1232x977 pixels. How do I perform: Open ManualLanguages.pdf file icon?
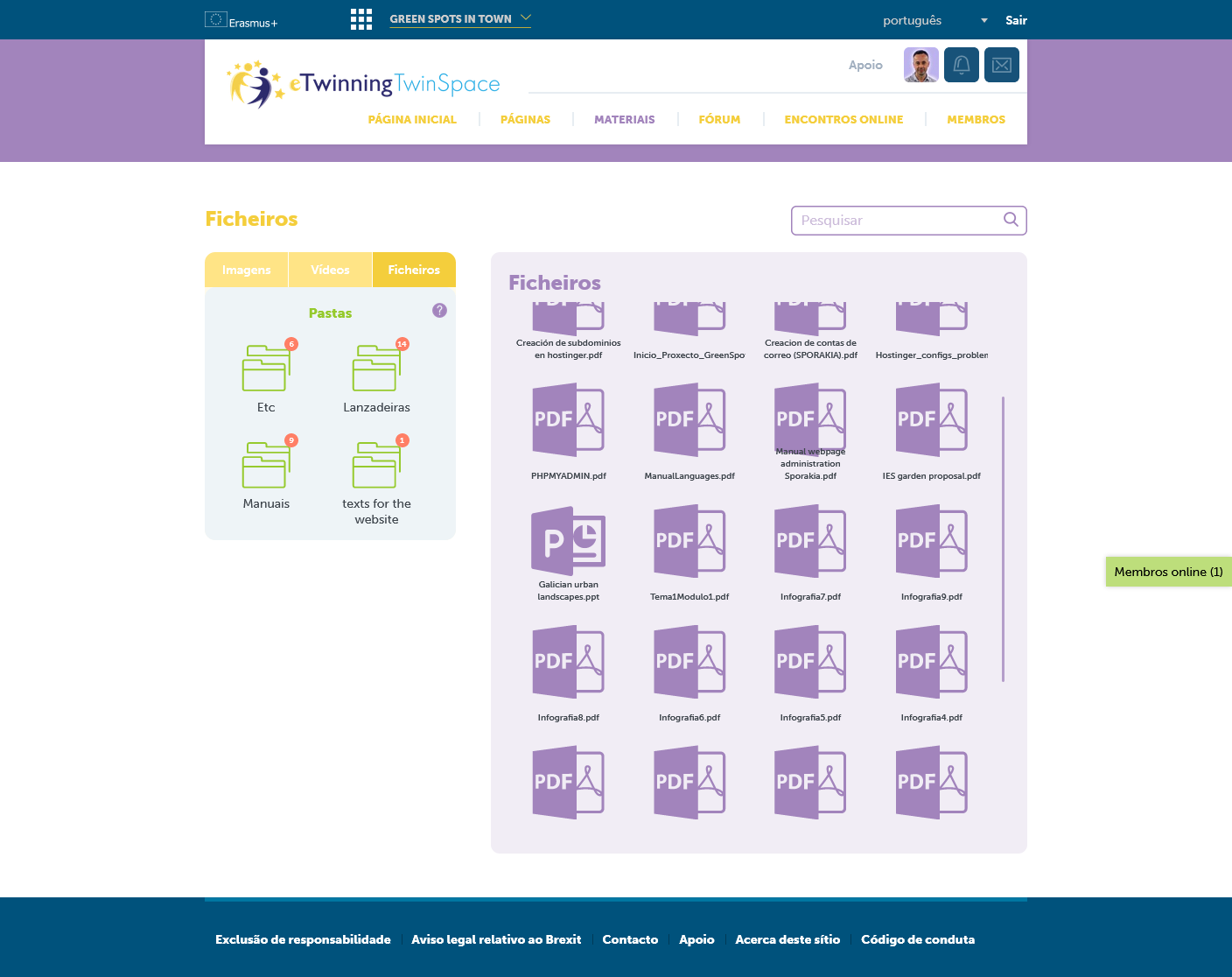(689, 420)
